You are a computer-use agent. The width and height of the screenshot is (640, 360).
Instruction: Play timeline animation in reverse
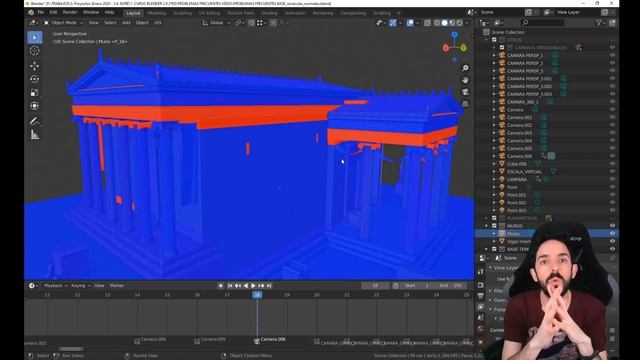246,286
